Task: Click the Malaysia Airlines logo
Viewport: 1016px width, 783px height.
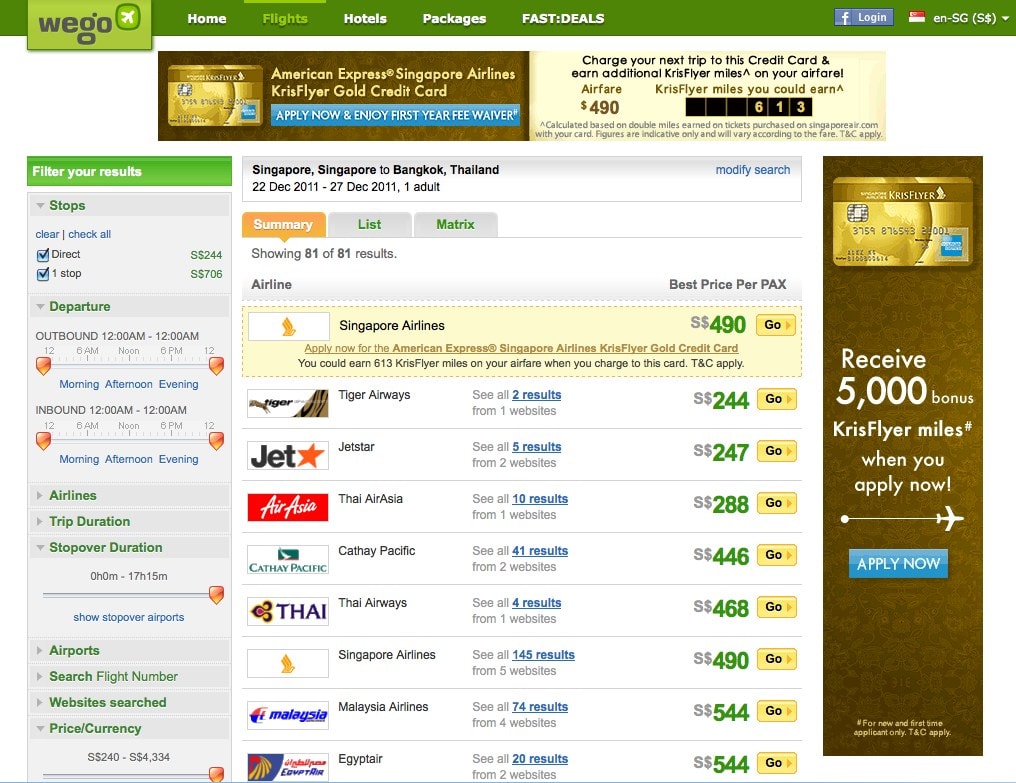Action: coord(288,716)
